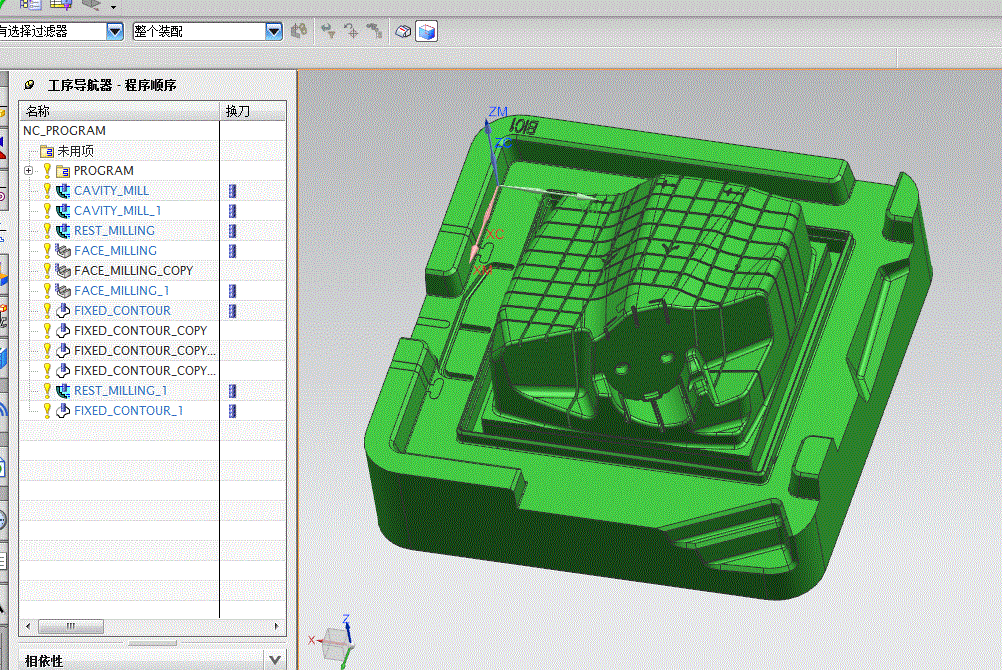The height and width of the screenshot is (670, 1002).
Task: Select the CAVITY_MILL operation name
Action: 111,191
